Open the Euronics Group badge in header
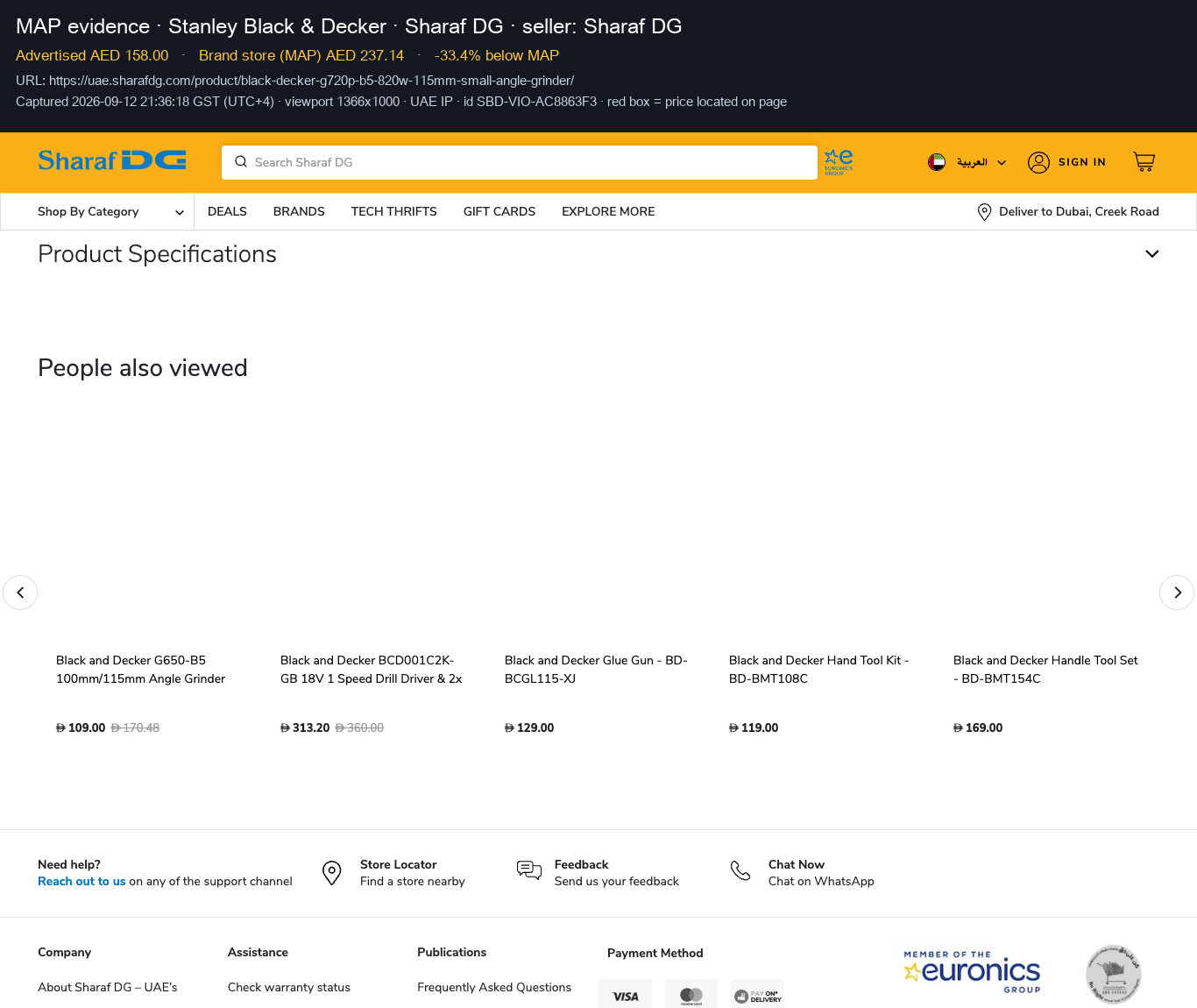Screen dimensions: 1197x1008 [x=839, y=162]
